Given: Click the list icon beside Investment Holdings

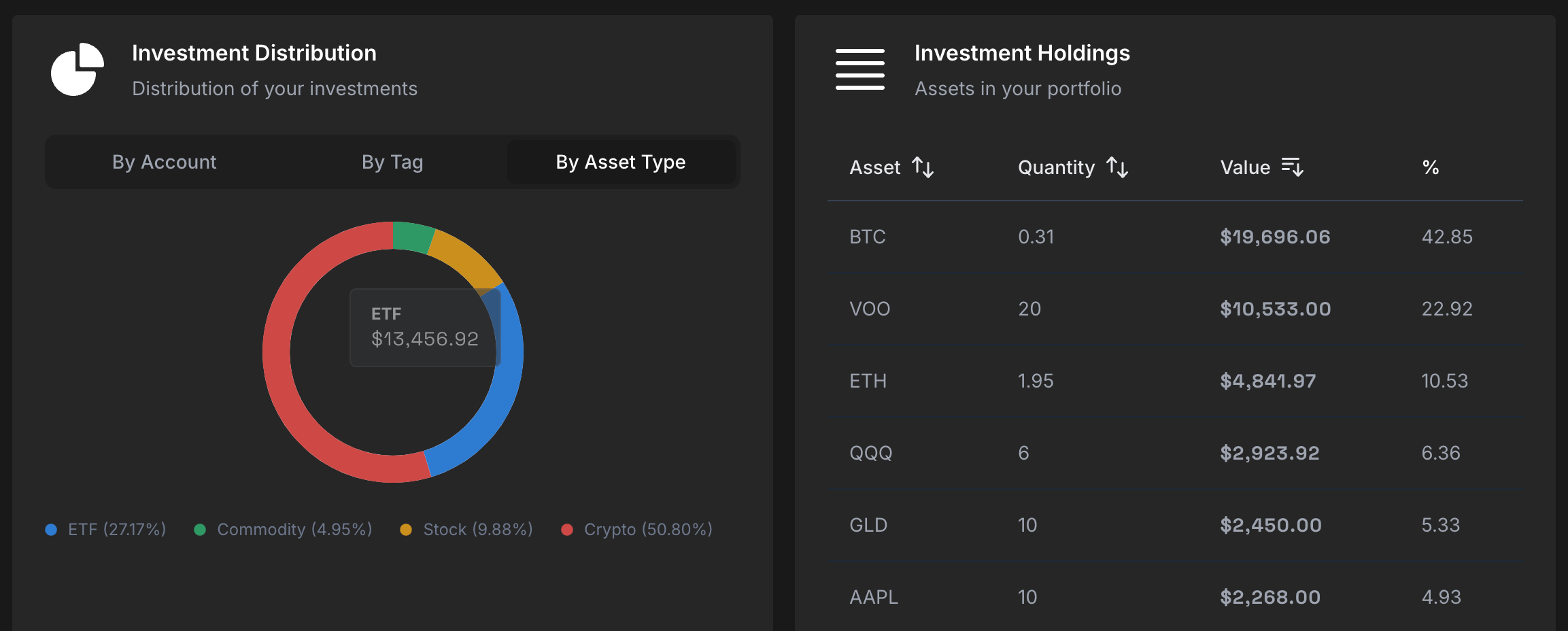Looking at the screenshot, I should click(860, 69).
